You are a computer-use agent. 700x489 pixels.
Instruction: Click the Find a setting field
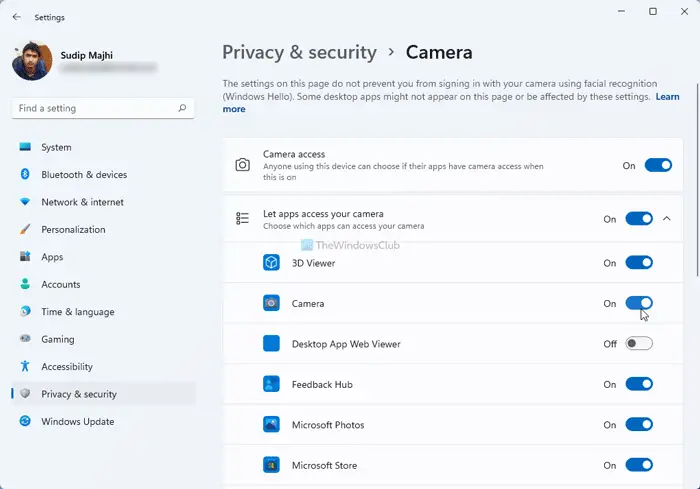click(103, 108)
